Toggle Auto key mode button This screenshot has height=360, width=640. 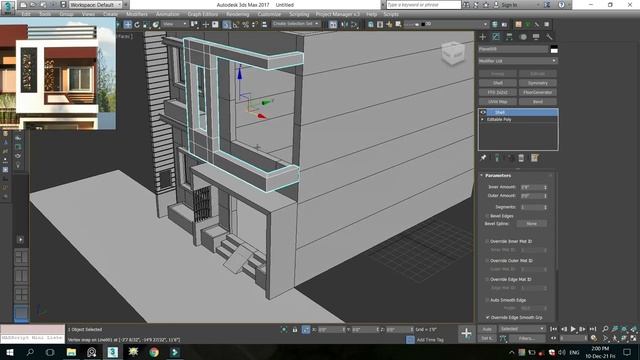pos(487,329)
